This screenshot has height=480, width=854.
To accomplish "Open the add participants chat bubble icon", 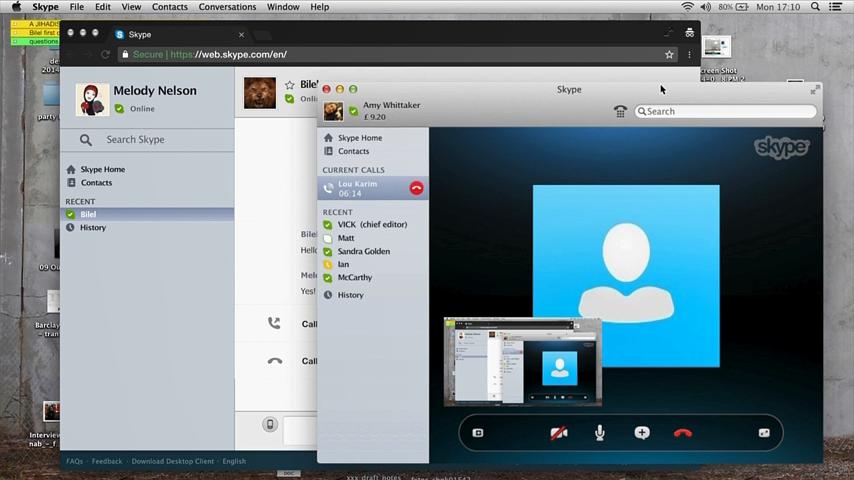I will point(642,433).
